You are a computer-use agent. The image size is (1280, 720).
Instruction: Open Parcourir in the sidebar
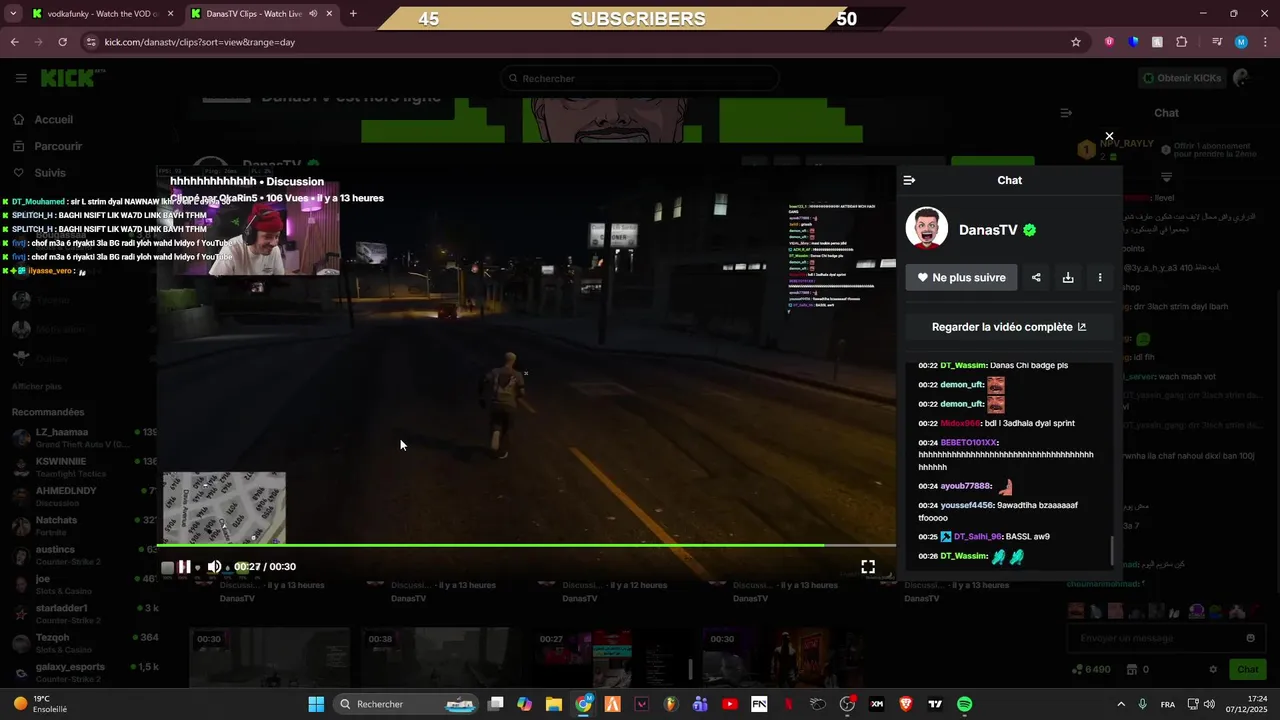coord(58,146)
